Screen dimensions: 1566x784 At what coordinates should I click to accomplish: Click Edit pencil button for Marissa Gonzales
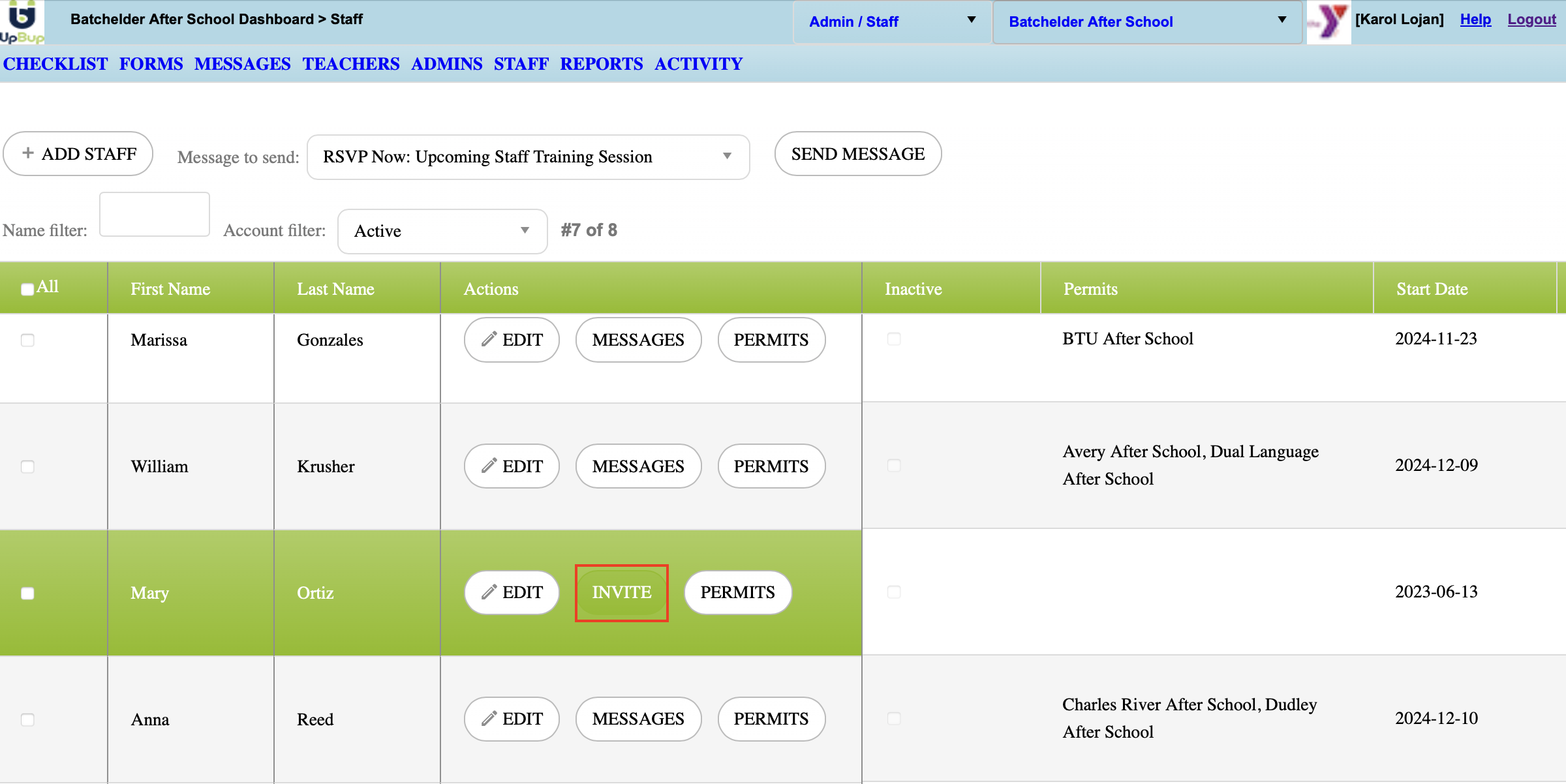pyautogui.click(x=512, y=340)
